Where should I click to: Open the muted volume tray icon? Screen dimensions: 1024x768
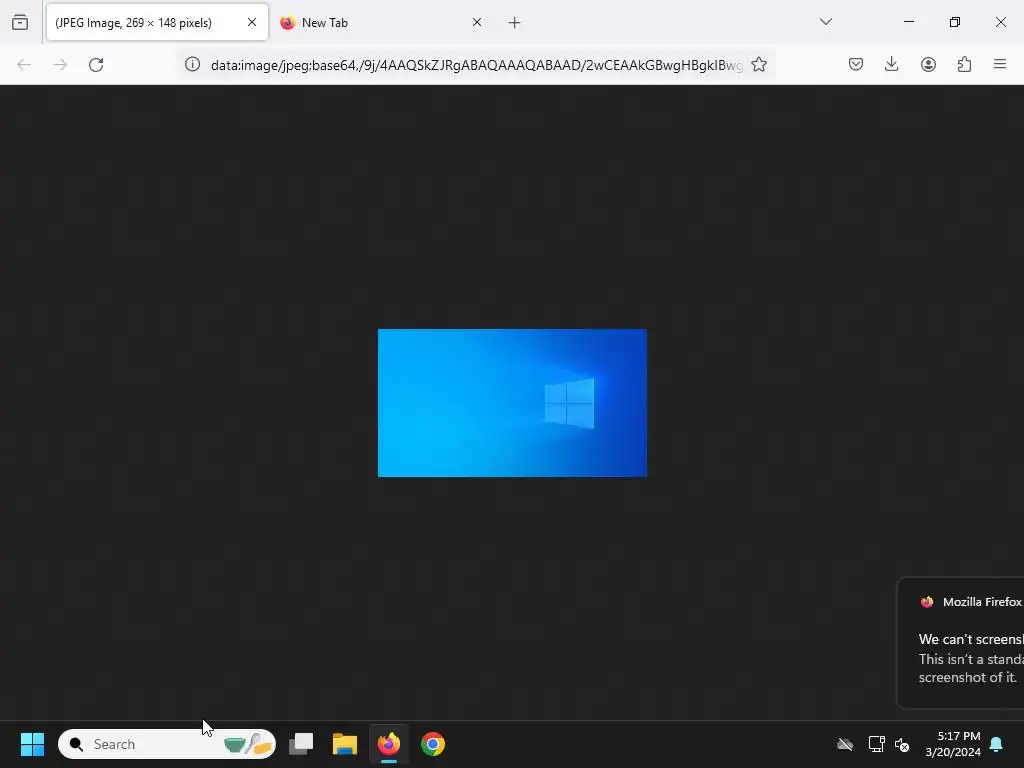(x=902, y=744)
